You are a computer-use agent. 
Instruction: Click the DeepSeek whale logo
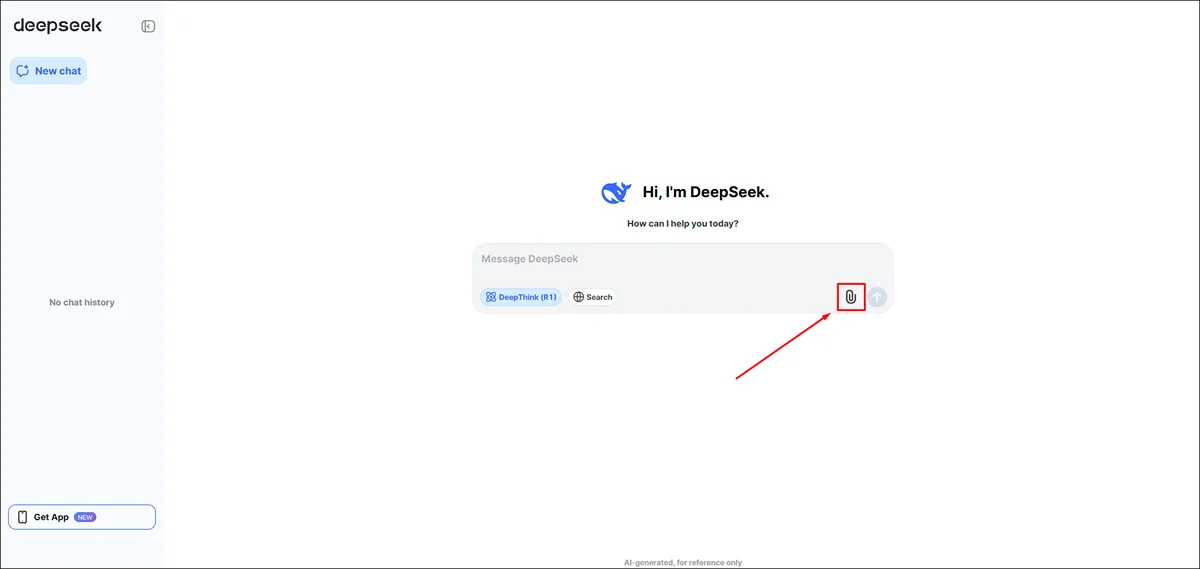pos(616,192)
